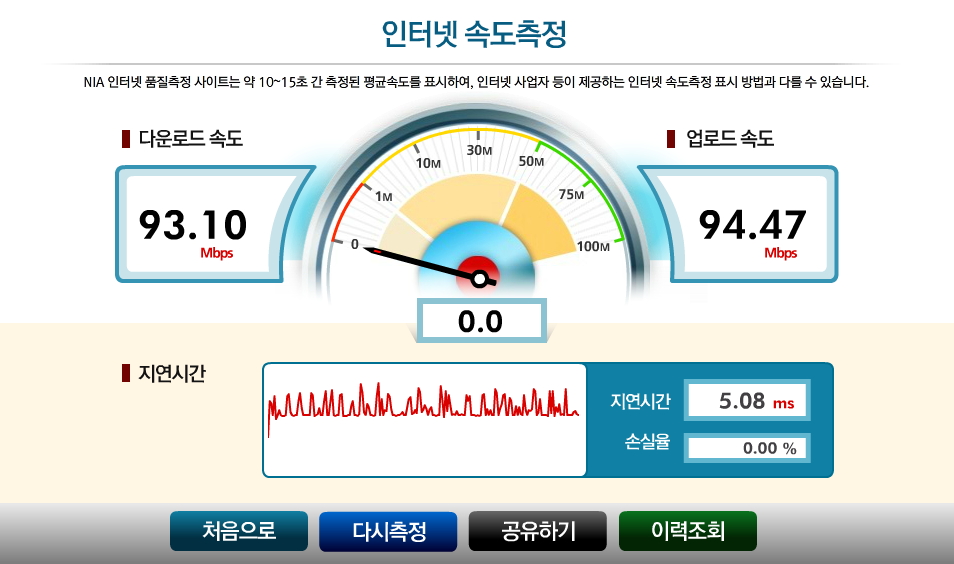The height and width of the screenshot is (564, 954).
Task: Open the 공유하기 share button
Action: click(538, 531)
